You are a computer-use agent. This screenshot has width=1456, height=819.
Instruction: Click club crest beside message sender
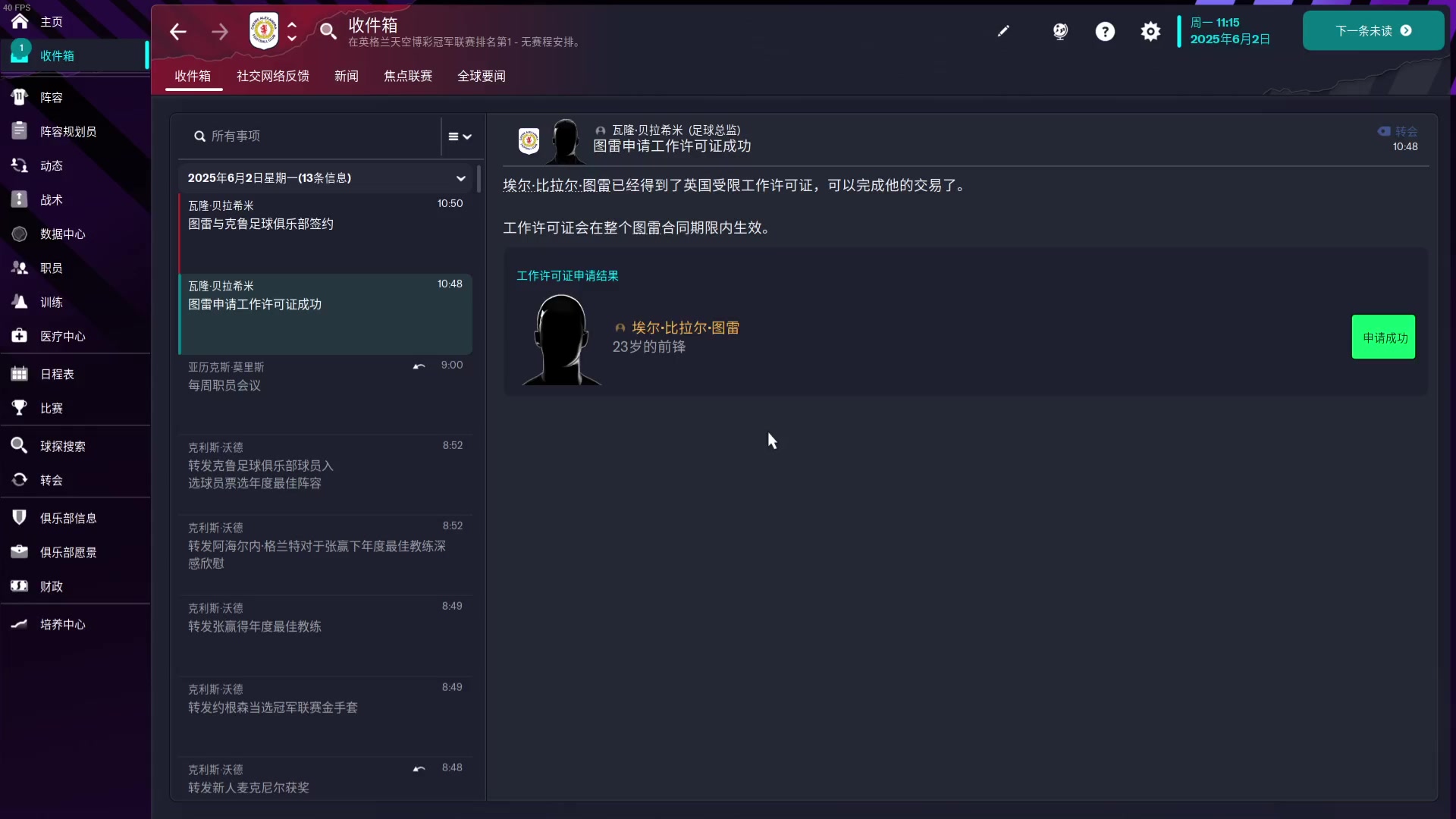point(529,141)
